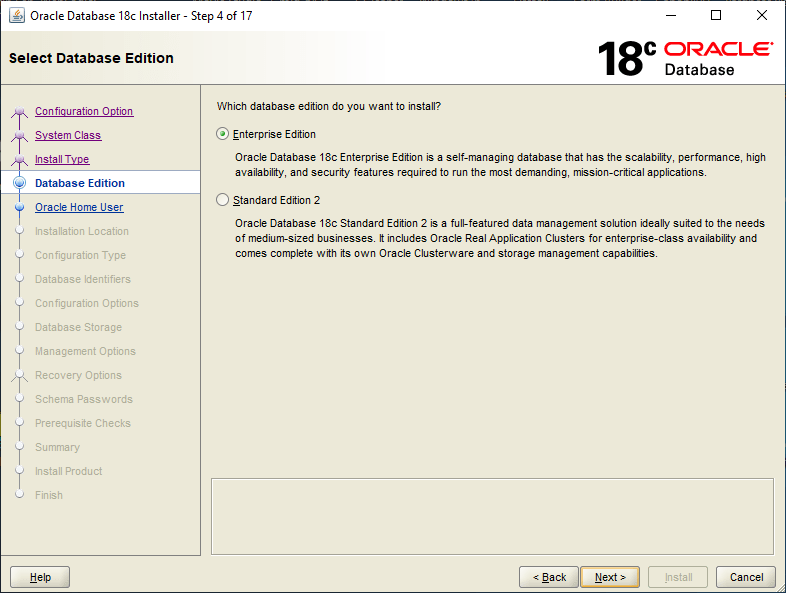This screenshot has width=786, height=593.
Task: Go to the System Class step
Action: pyautogui.click(x=68, y=135)
